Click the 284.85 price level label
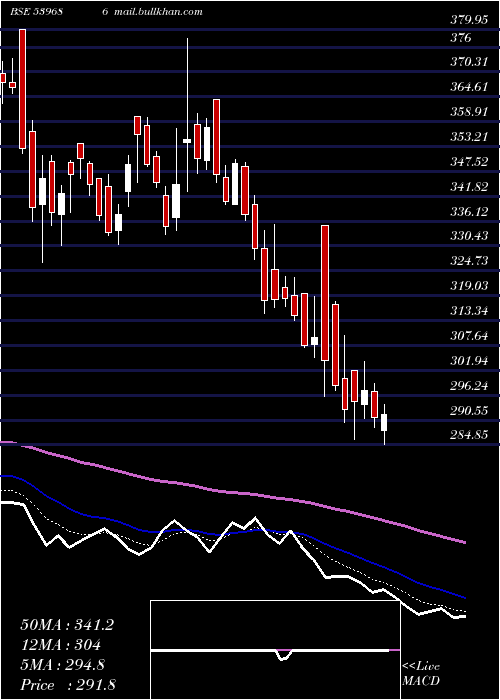Image resolution: width=500 pixels, height=700 pixels. click(x=469, y=434)
